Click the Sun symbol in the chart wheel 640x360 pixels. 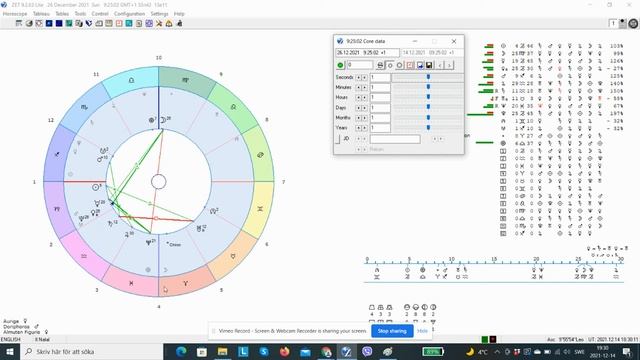point(96,187)
